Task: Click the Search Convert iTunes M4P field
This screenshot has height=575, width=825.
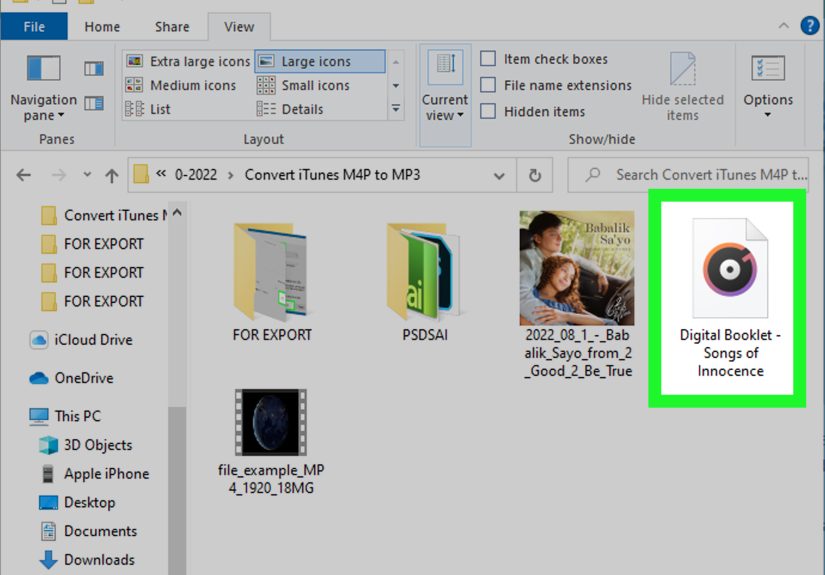Action: [x=689, y=175]
